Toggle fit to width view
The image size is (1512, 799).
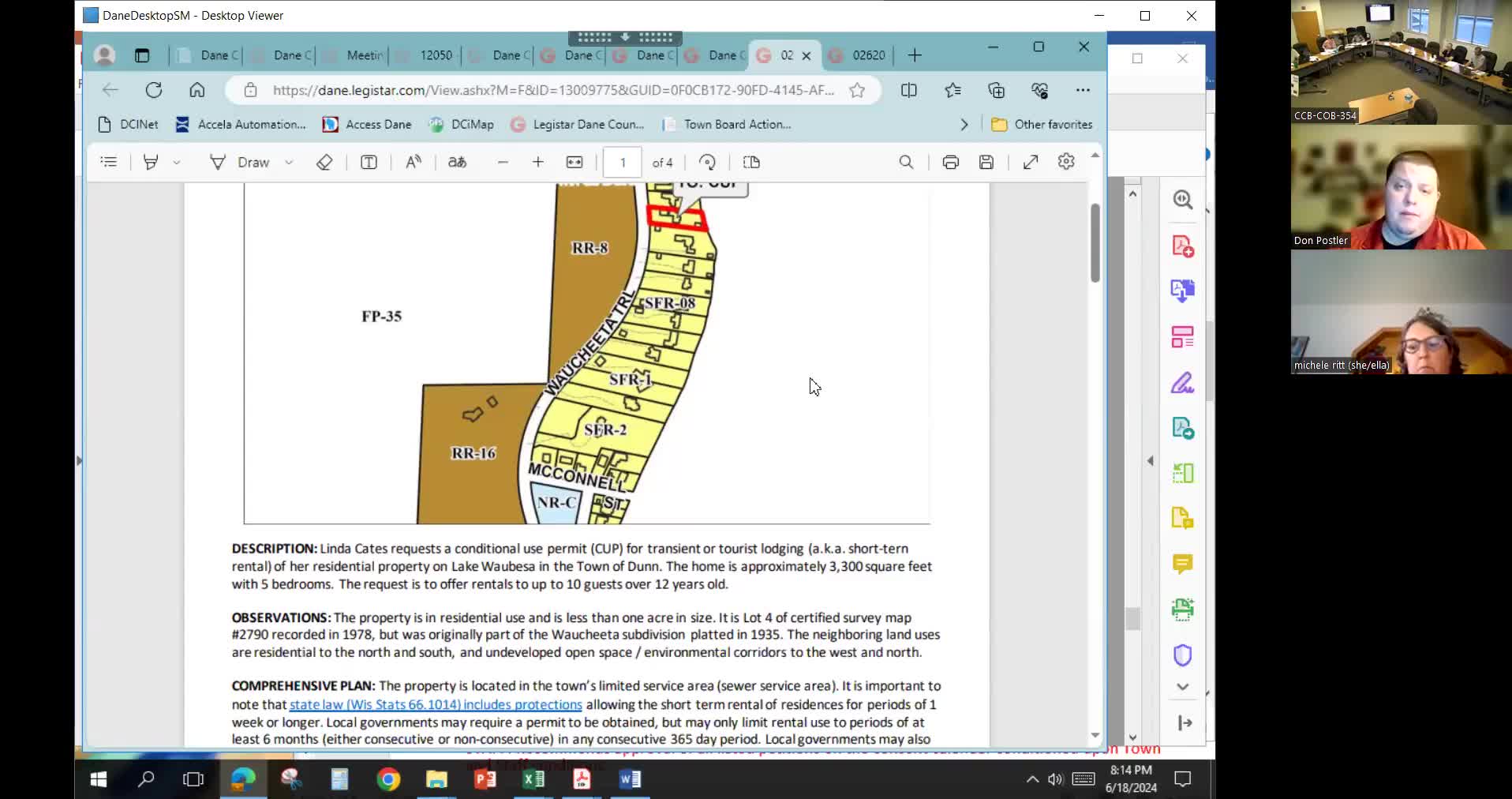[x=574, y=162]
